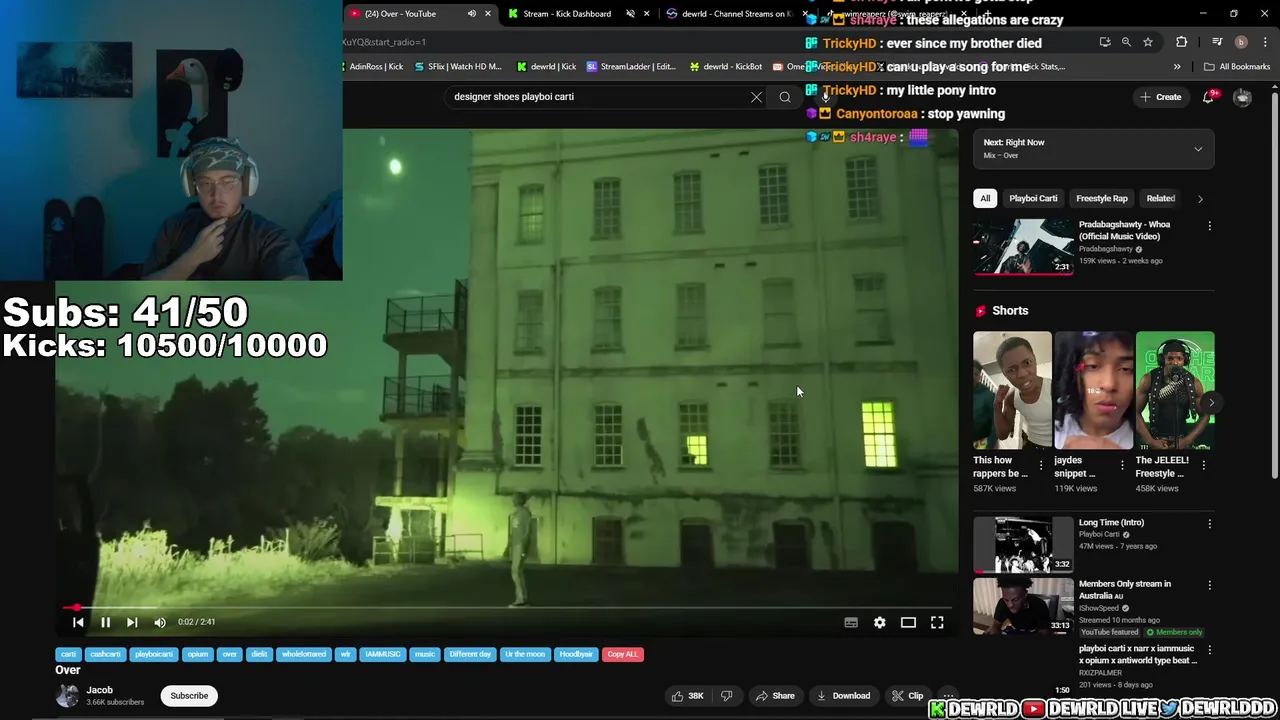Open options menu for JELEEL Freestyle short

(x=1203, y=465)
